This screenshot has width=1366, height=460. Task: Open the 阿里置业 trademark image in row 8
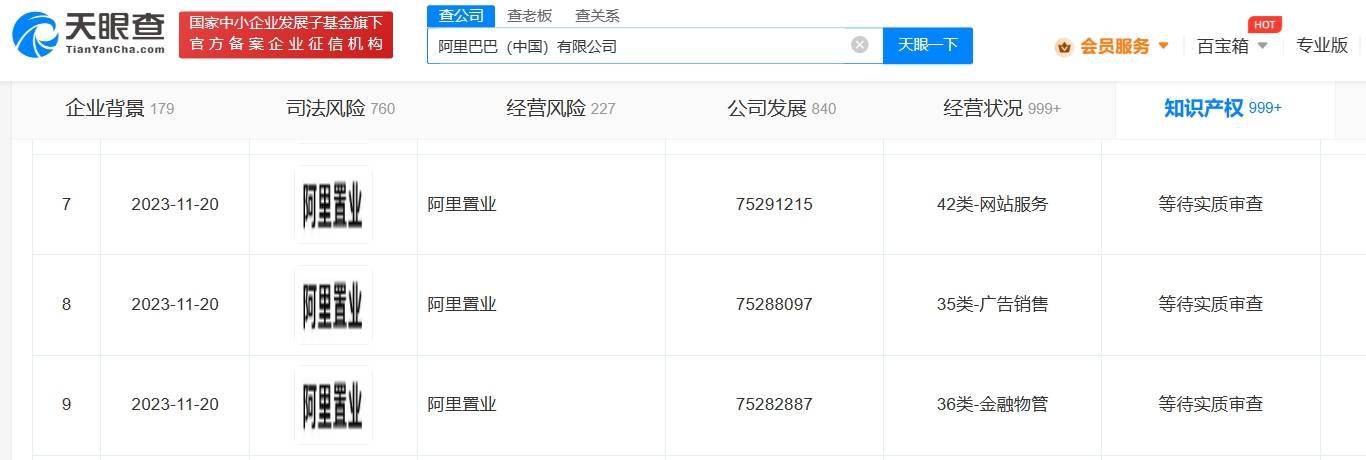333,305
